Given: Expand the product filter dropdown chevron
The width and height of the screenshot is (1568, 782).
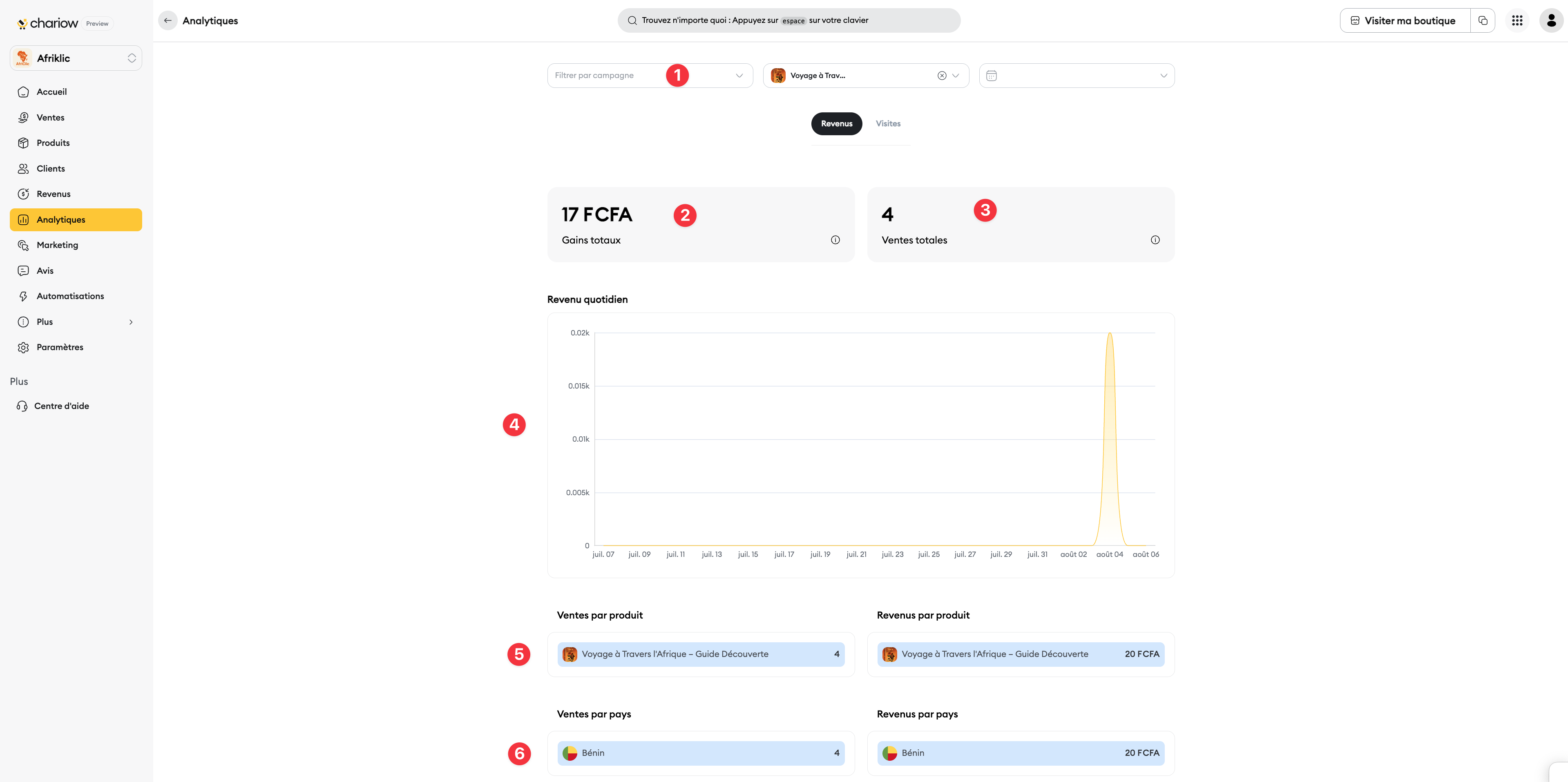Looking at the screenshot, I should [x=956, y=76].
